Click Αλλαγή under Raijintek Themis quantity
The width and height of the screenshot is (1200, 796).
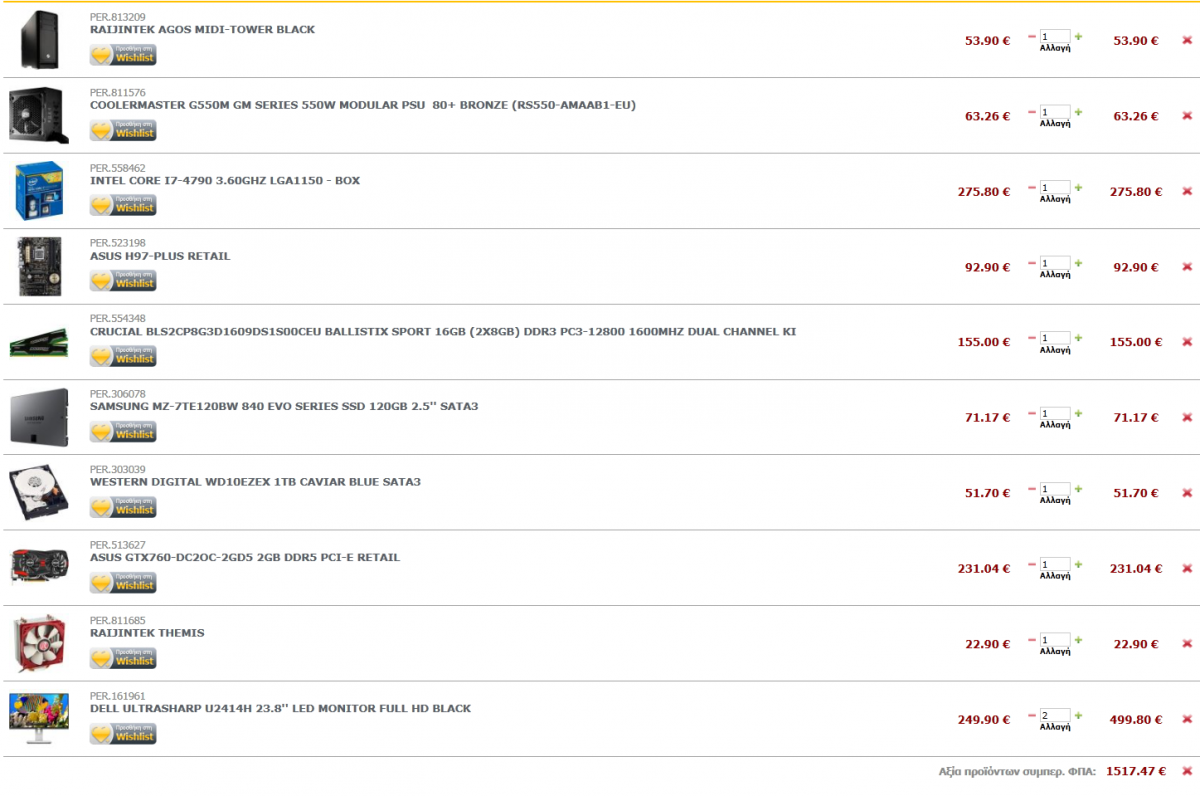(x=1055, y=651)
